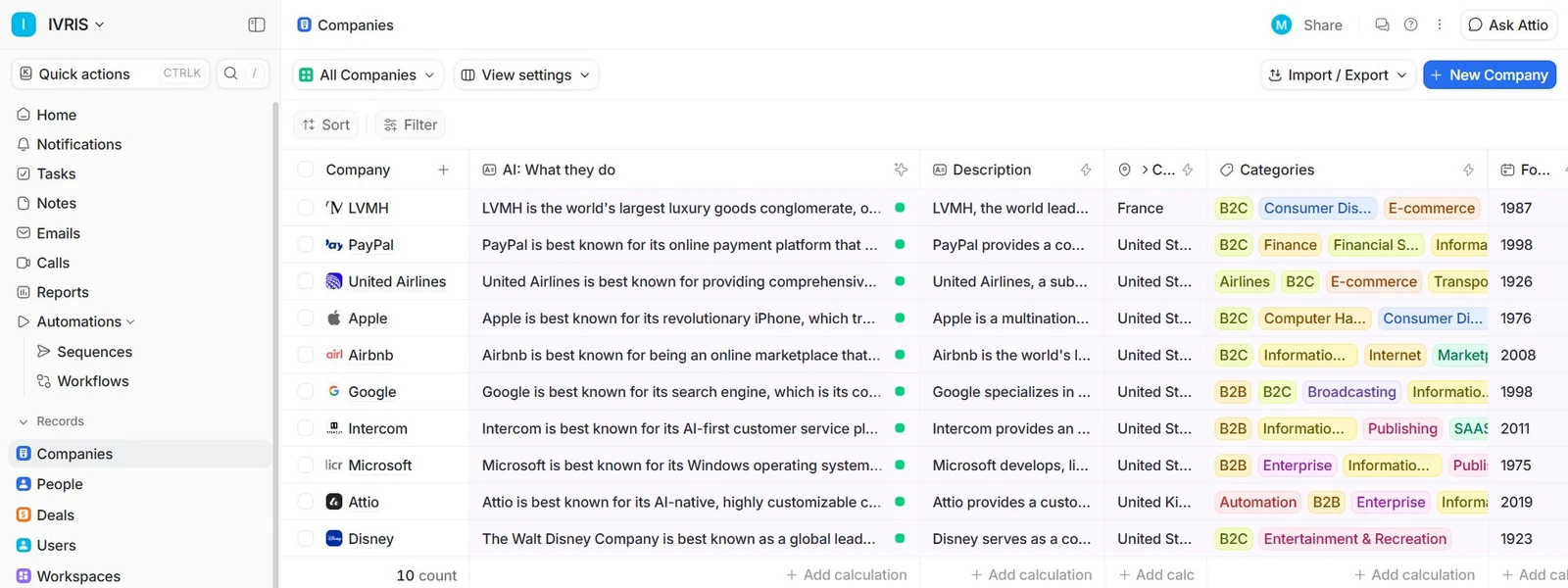Click the Entertainment & Recreation tag
Screen dimensions: 1568x588
tap(1355, 538)
